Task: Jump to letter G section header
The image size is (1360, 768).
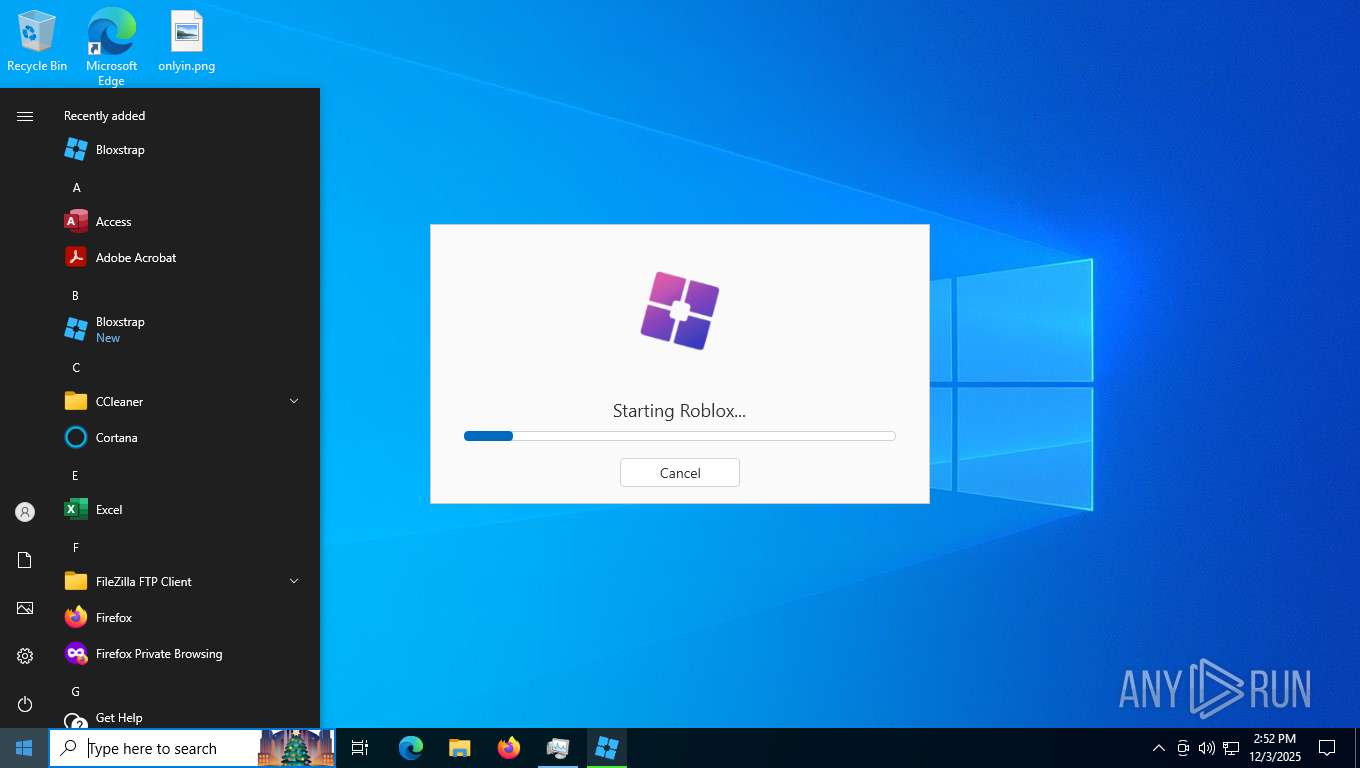Action: pos(76,692)
